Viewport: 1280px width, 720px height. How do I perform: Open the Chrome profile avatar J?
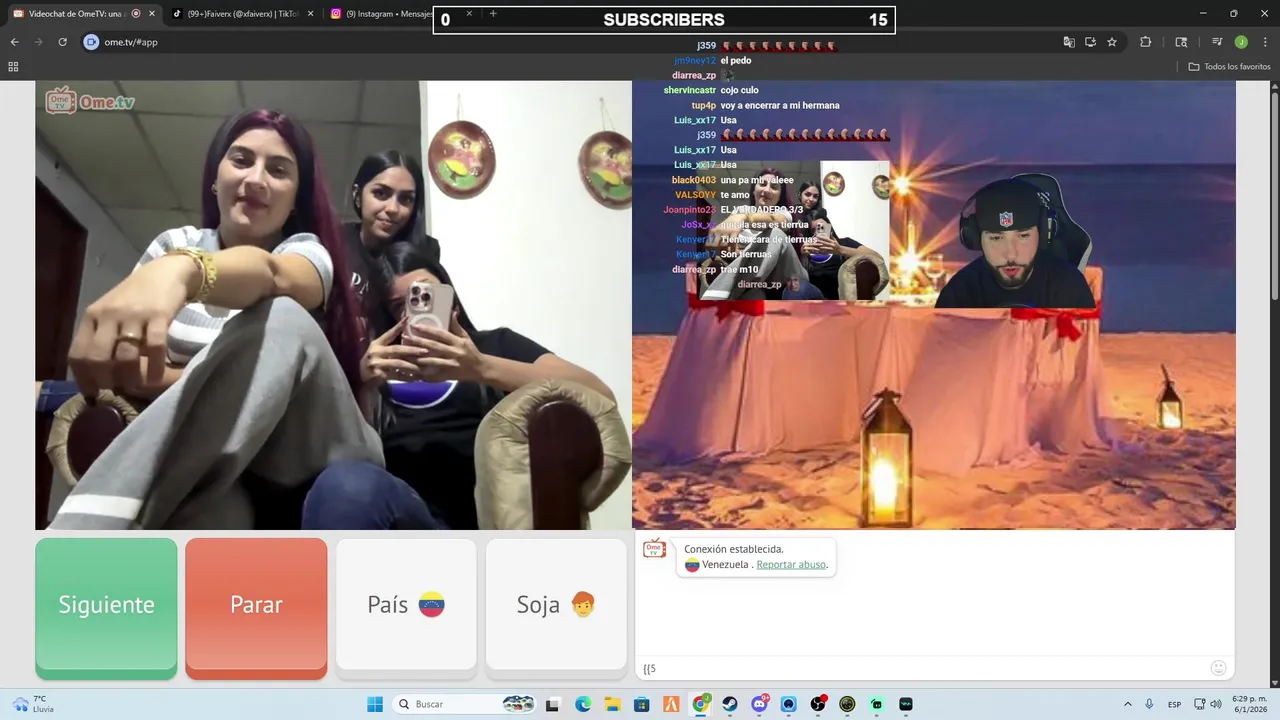[1241, 42]
